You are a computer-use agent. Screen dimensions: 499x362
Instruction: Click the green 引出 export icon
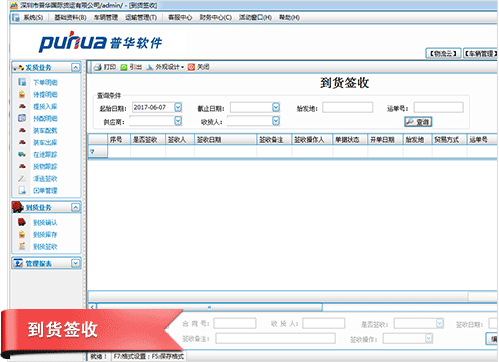[124, 67]
